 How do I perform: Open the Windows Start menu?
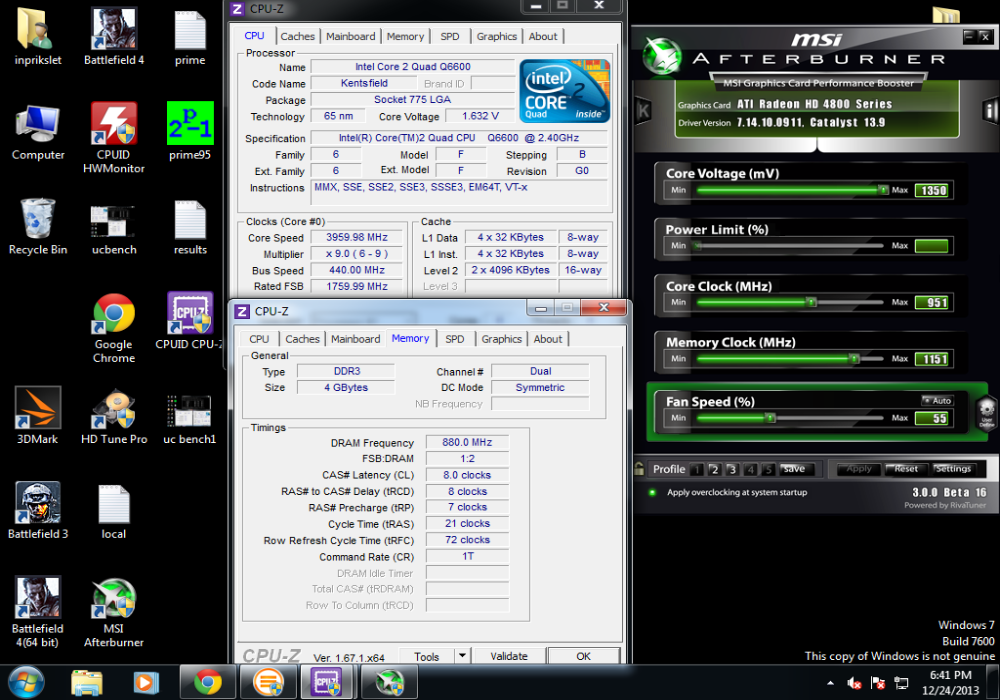26,682
